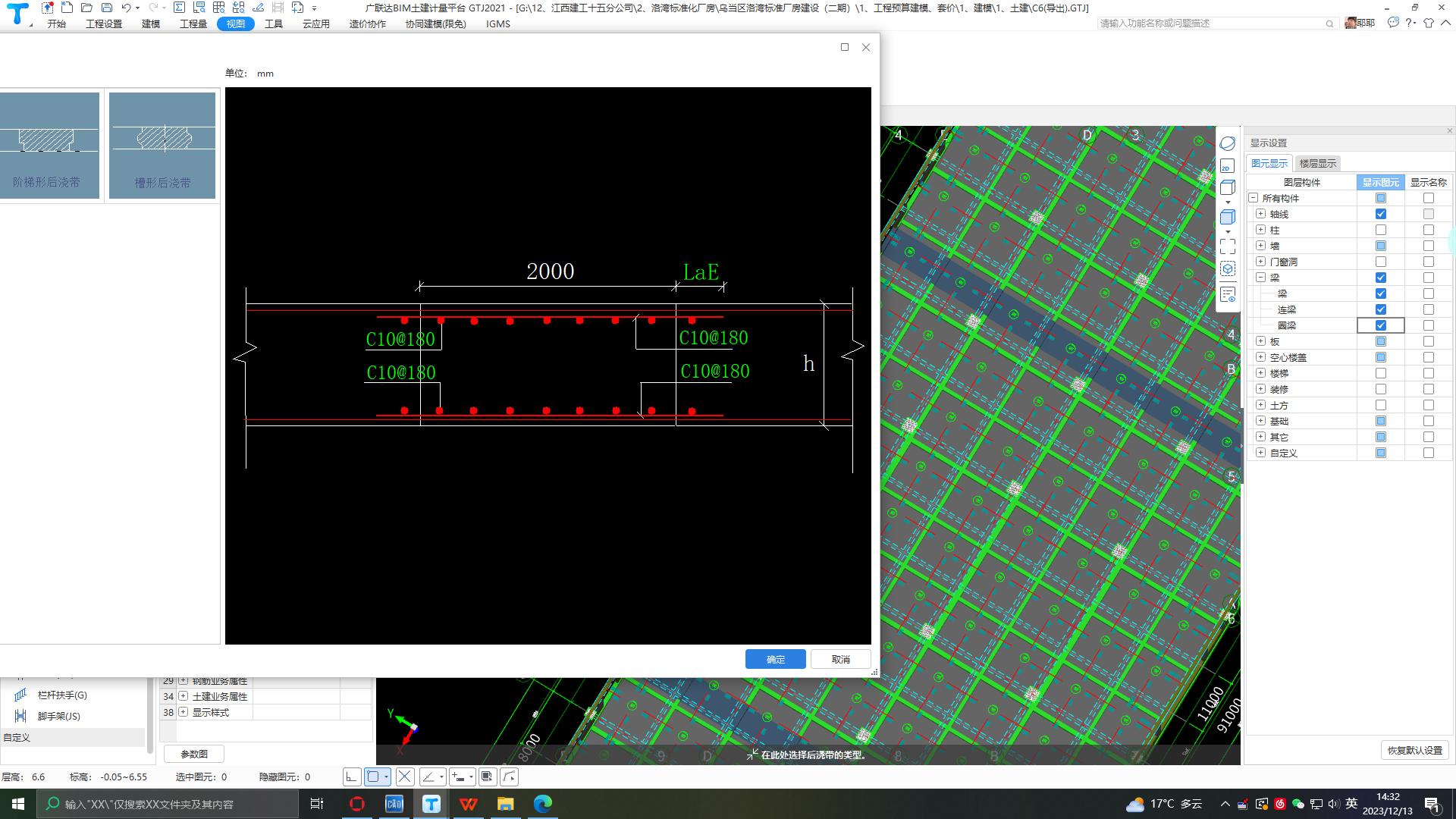
Task: Click the function search input field
Action: click(1217, 24)
